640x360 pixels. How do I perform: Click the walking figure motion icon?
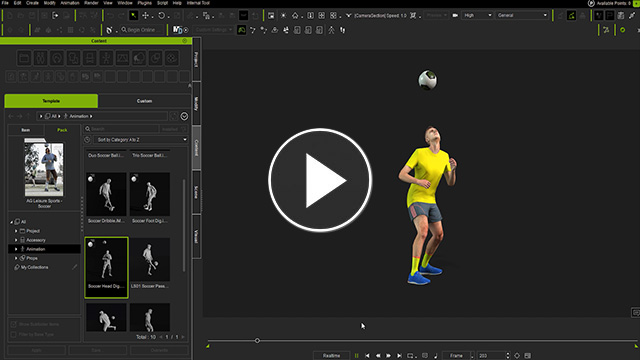pos(331,30)
